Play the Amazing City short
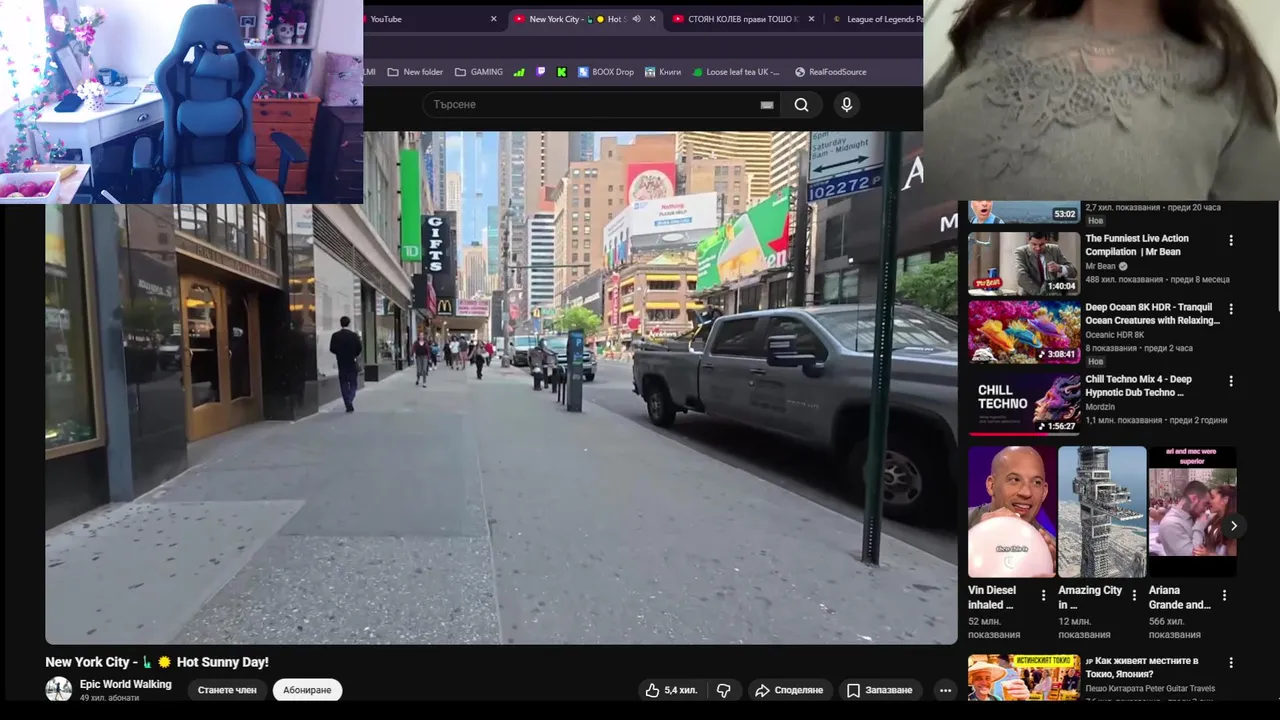1280x720 pixels. (x=1102, y=512)
